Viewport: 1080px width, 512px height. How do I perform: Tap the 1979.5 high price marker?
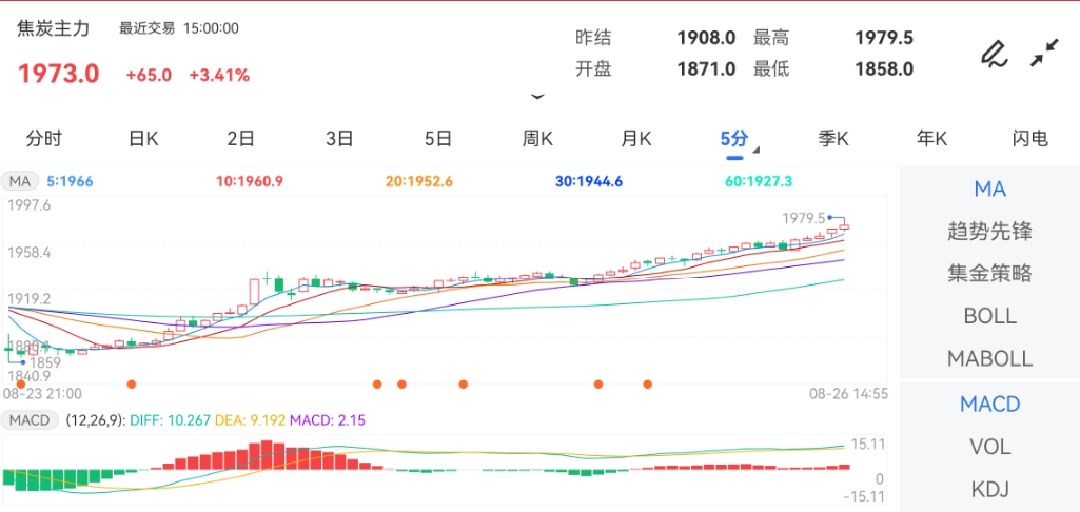tap(806, 217)
